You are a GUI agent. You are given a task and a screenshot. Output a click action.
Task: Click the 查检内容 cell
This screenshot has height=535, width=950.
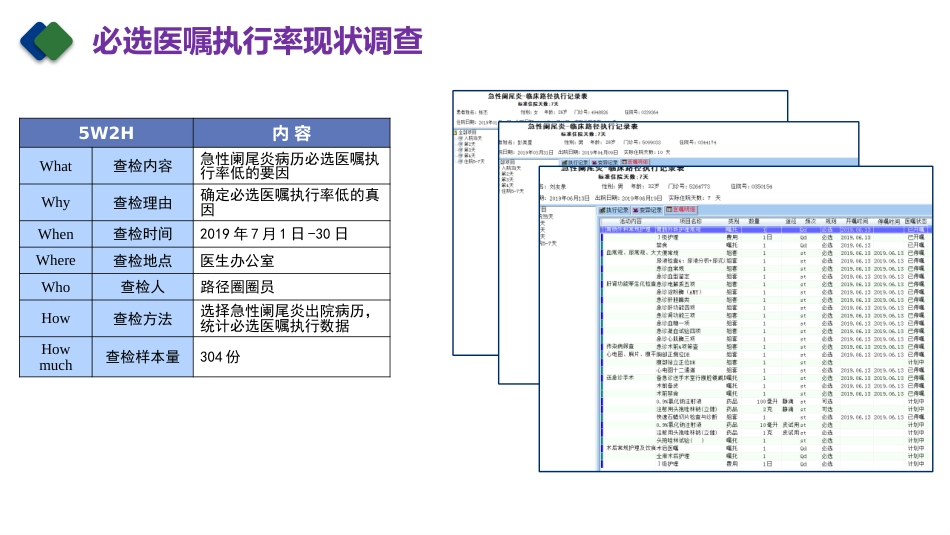pos(143,166)
